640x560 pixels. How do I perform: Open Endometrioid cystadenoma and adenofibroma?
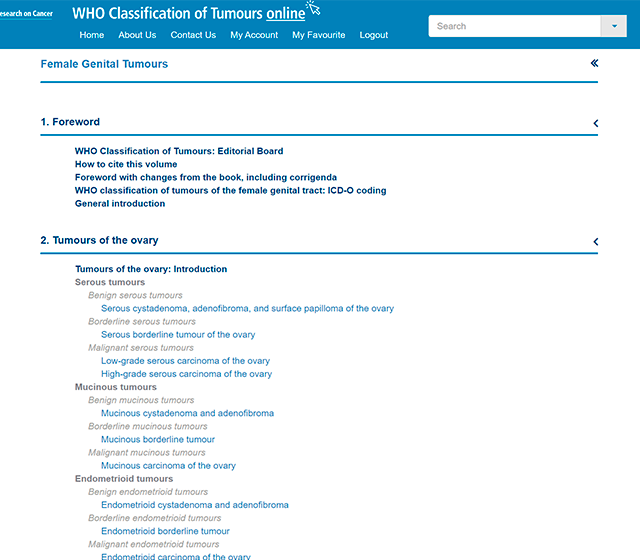(195, 505)
